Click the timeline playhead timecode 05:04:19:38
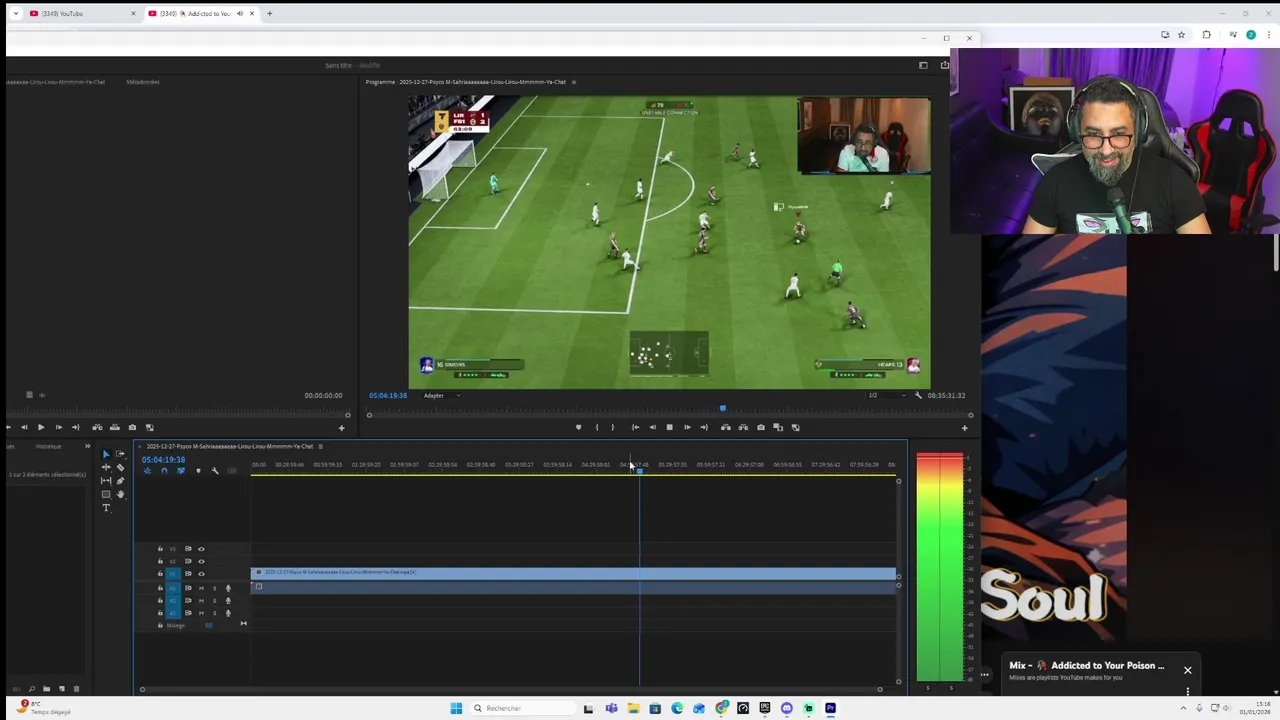This screenshot has height=720, width=1280. [x=163, y=460]
